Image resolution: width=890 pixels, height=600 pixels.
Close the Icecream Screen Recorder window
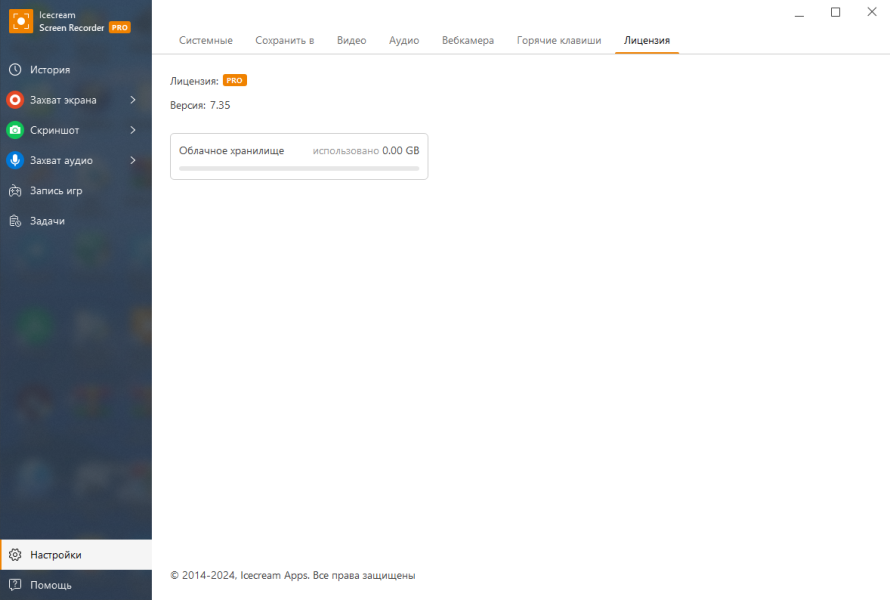pyautogui.click(x=872, y=12)
